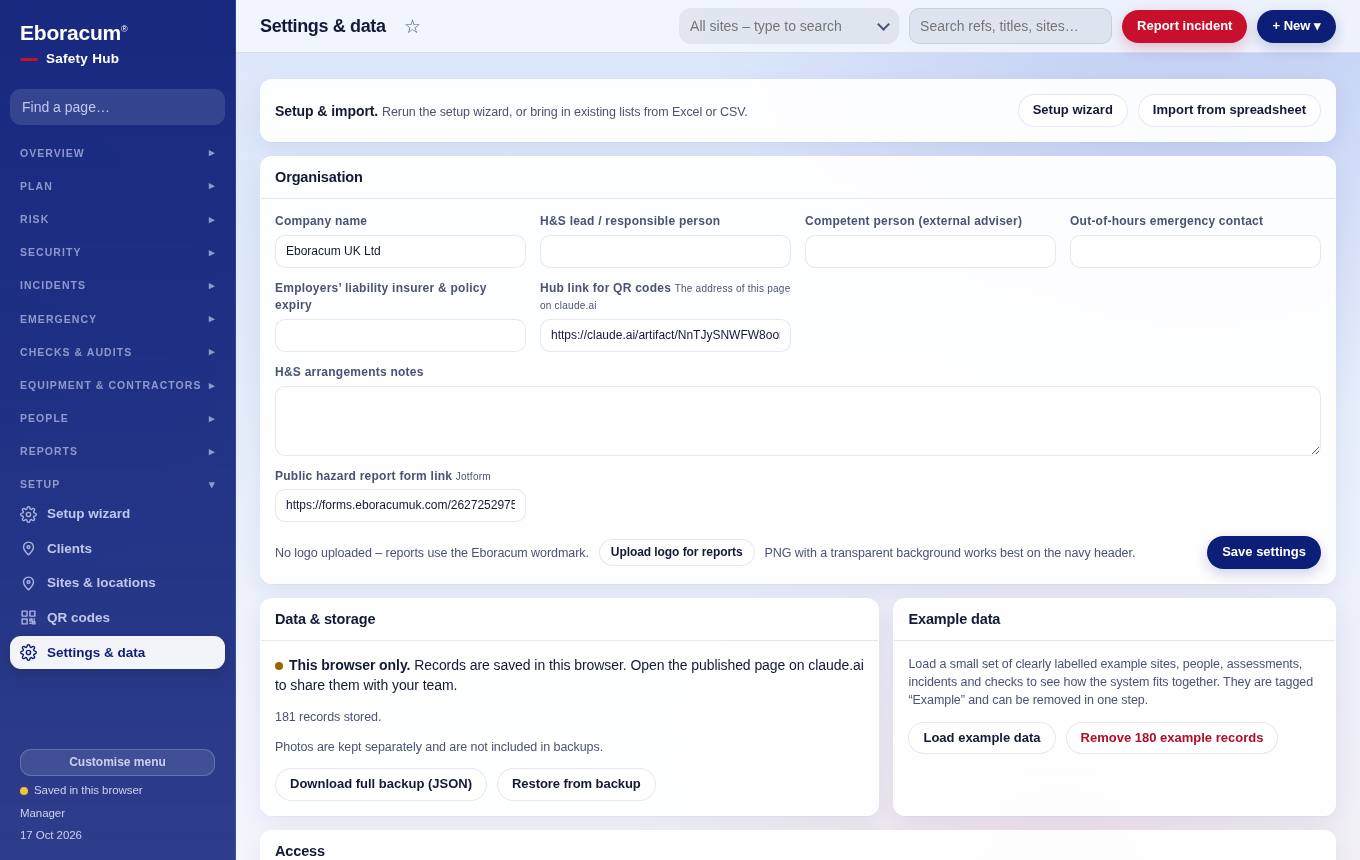Expand the Incidents sidebar section
The height and width of the screenshot is (860, 1360).
click(117, 285)
